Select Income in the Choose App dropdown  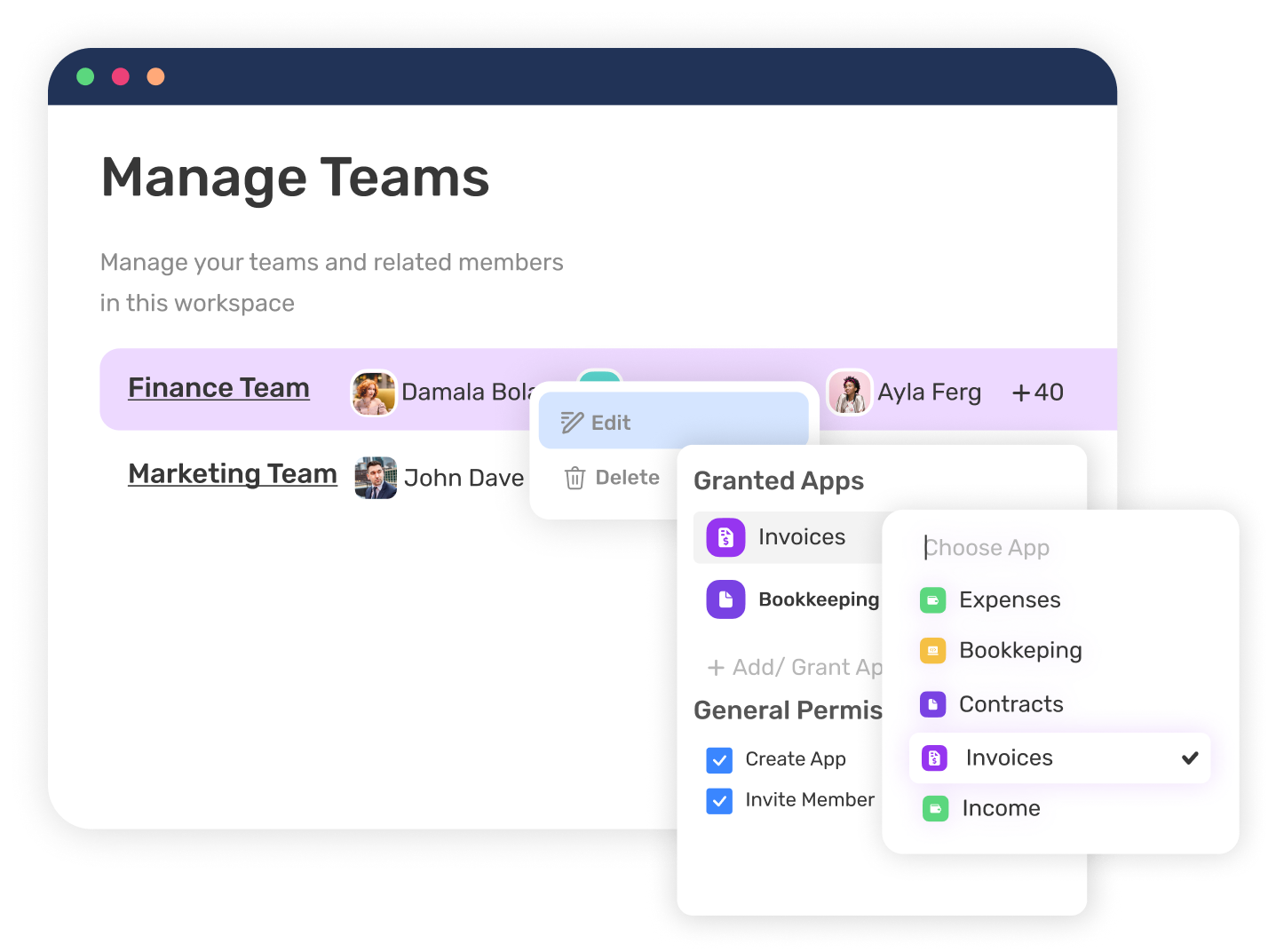point(1000,808)
